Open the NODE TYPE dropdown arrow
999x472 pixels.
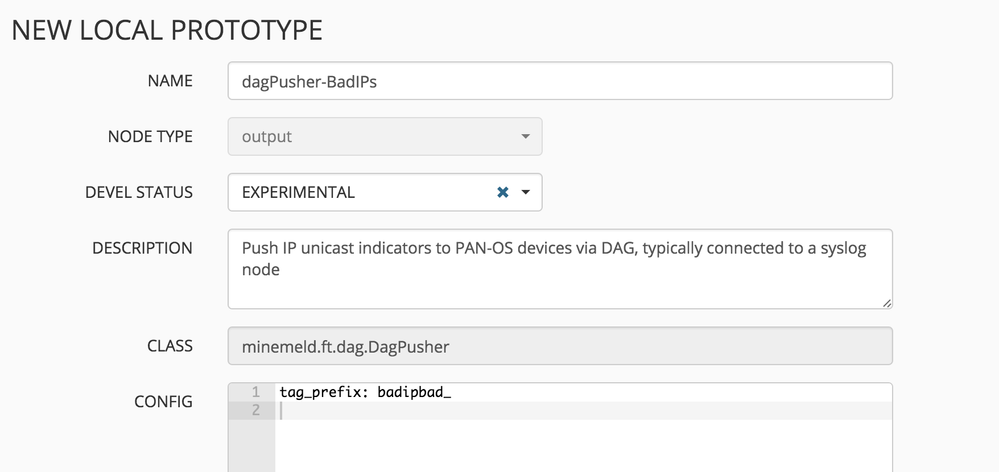[526, 136]
